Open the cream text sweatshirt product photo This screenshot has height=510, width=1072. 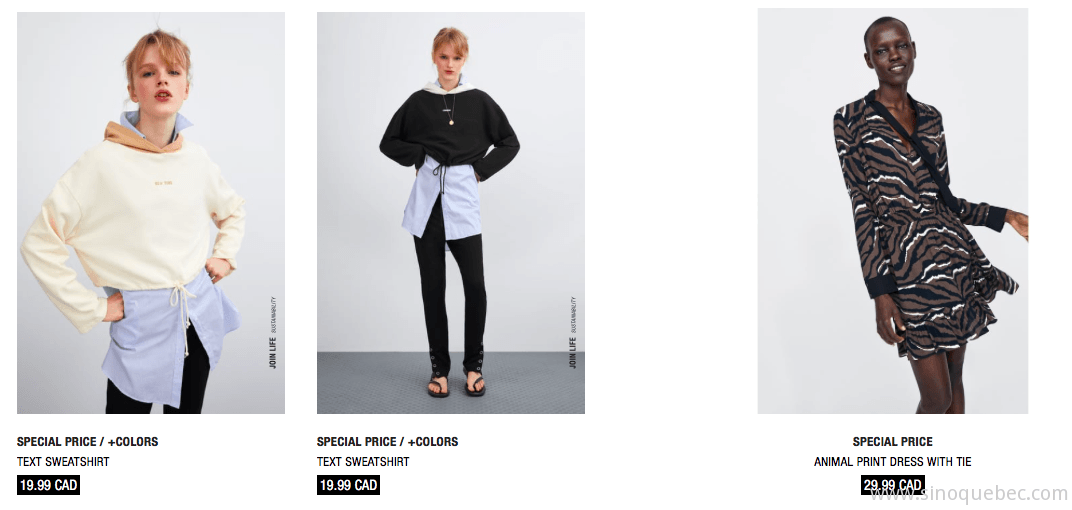[x=150, y=213]
